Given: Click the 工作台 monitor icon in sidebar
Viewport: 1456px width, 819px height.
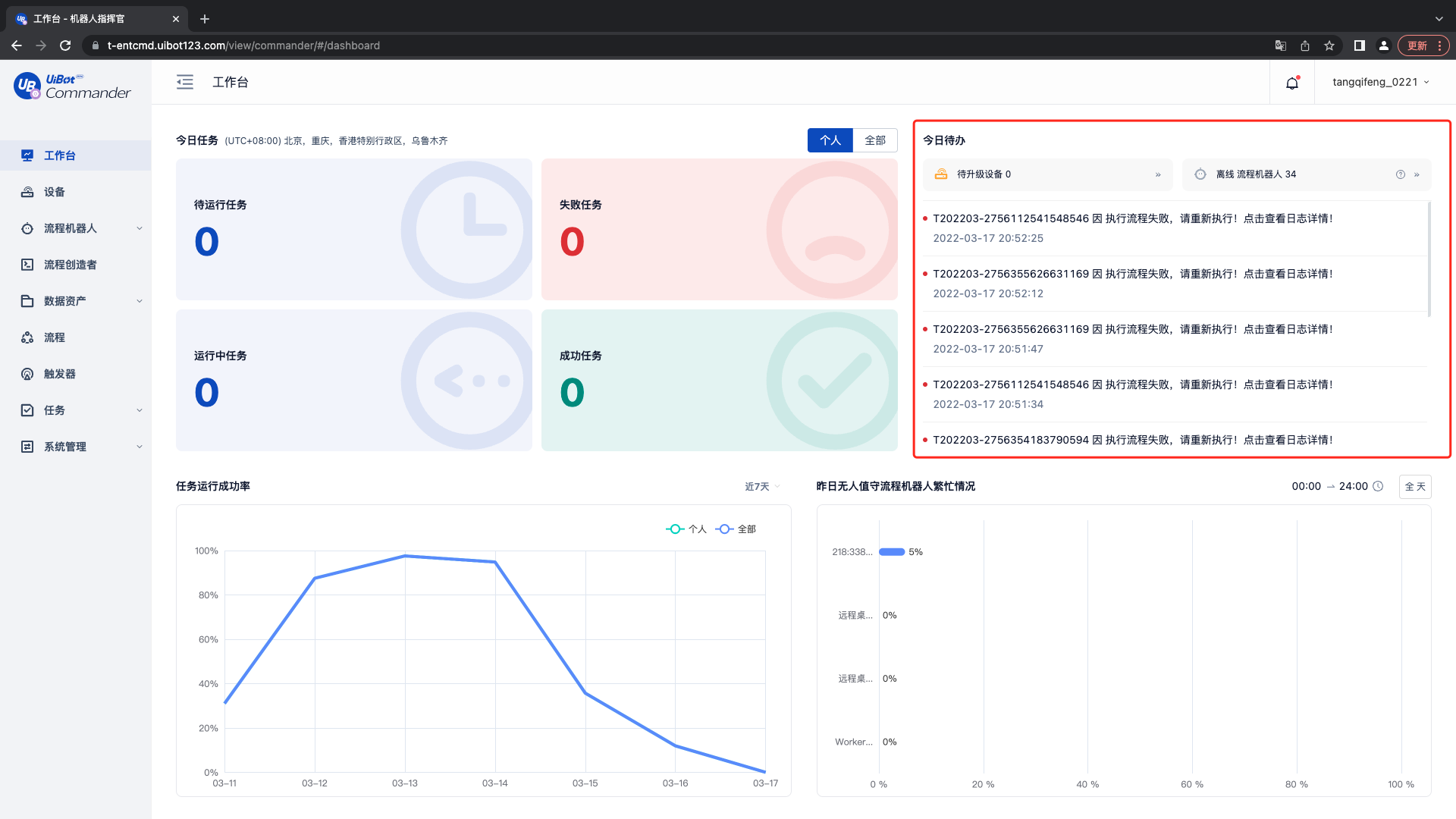Looking at the screenshot, I should [x=27, y=155].
